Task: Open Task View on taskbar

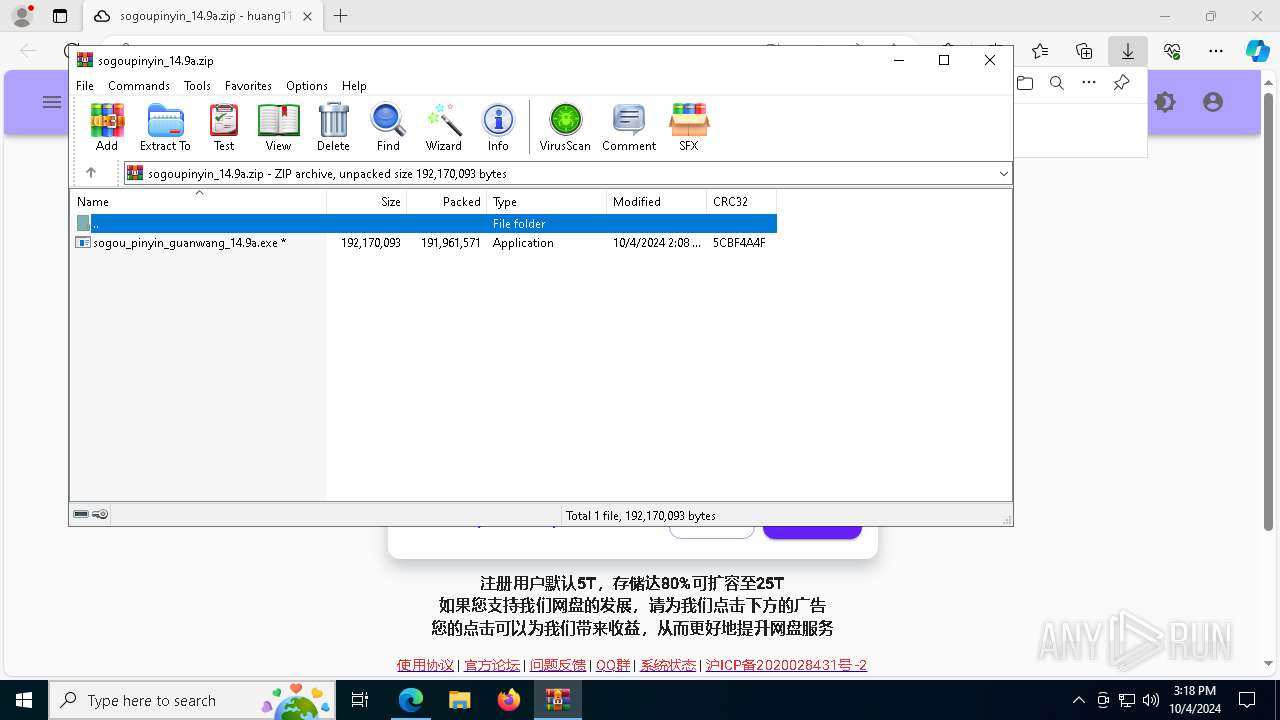Action: click(x=361, y=700)
